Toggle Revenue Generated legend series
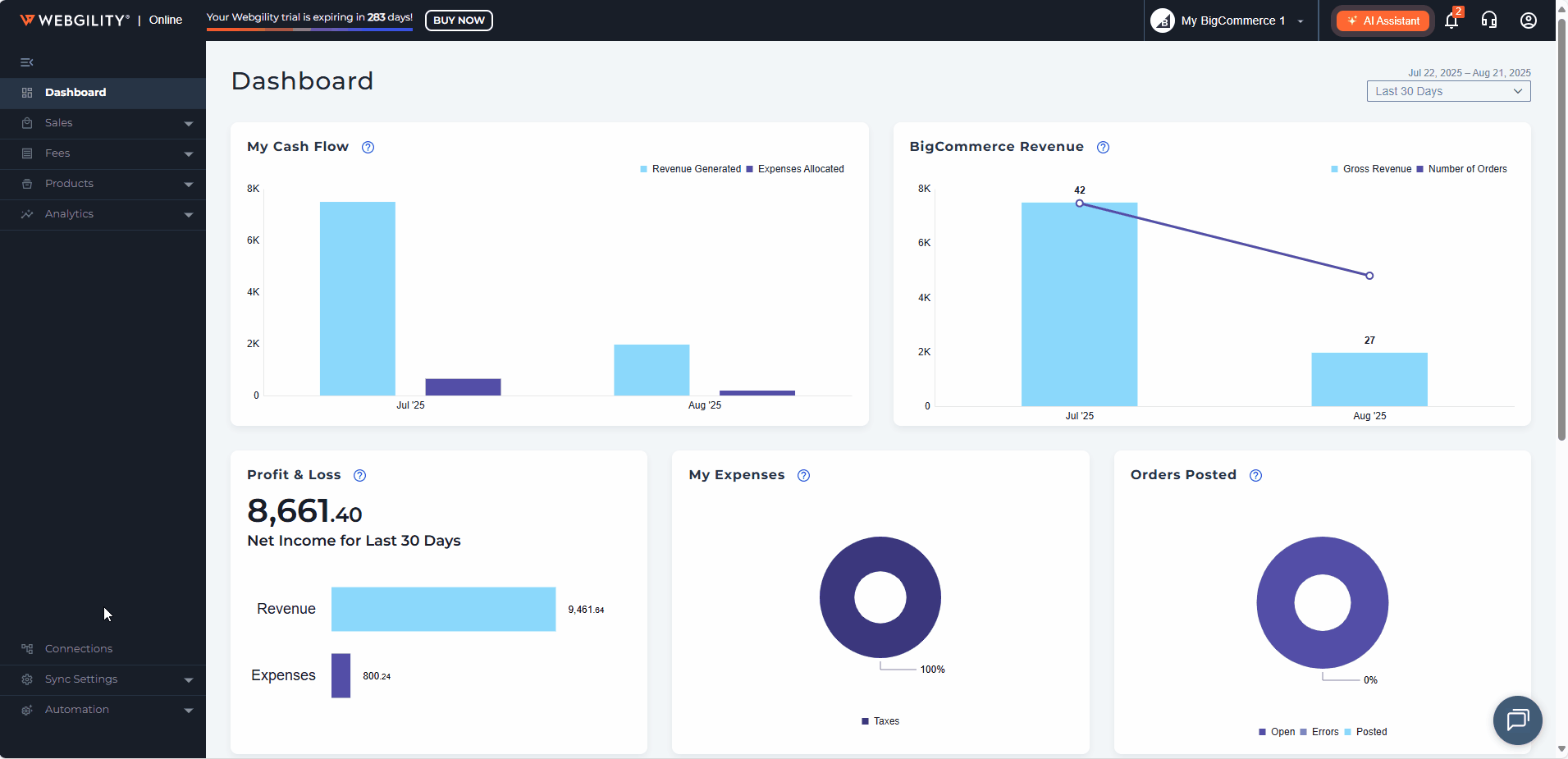1568x759 pixels. [x=690, y=169]
